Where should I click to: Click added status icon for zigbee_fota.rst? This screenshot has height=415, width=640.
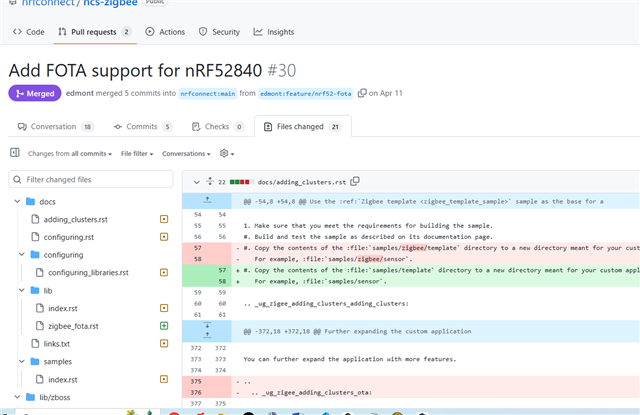click(164, 326)
